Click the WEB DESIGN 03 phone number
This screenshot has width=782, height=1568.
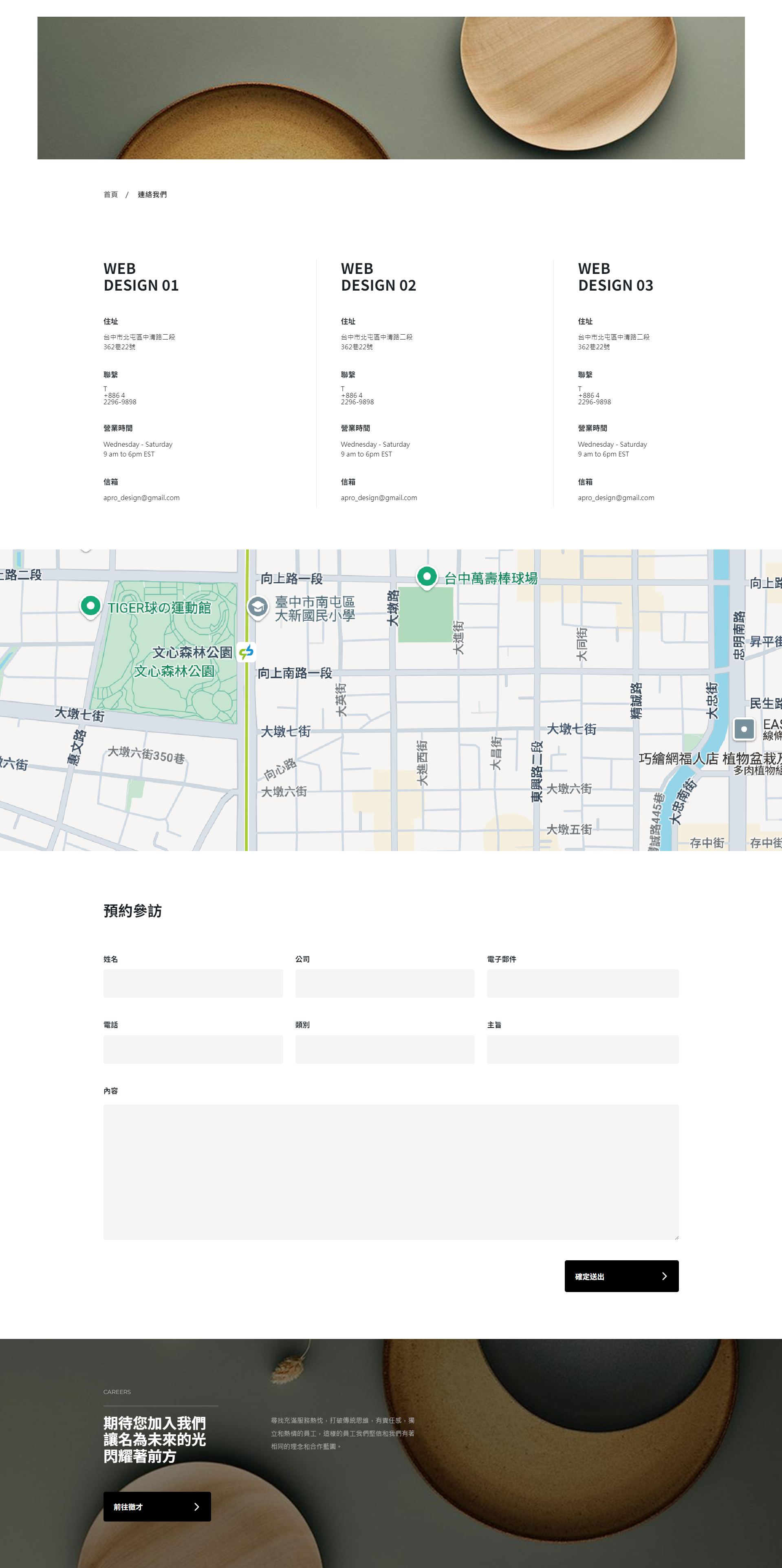tap(595, 399)
